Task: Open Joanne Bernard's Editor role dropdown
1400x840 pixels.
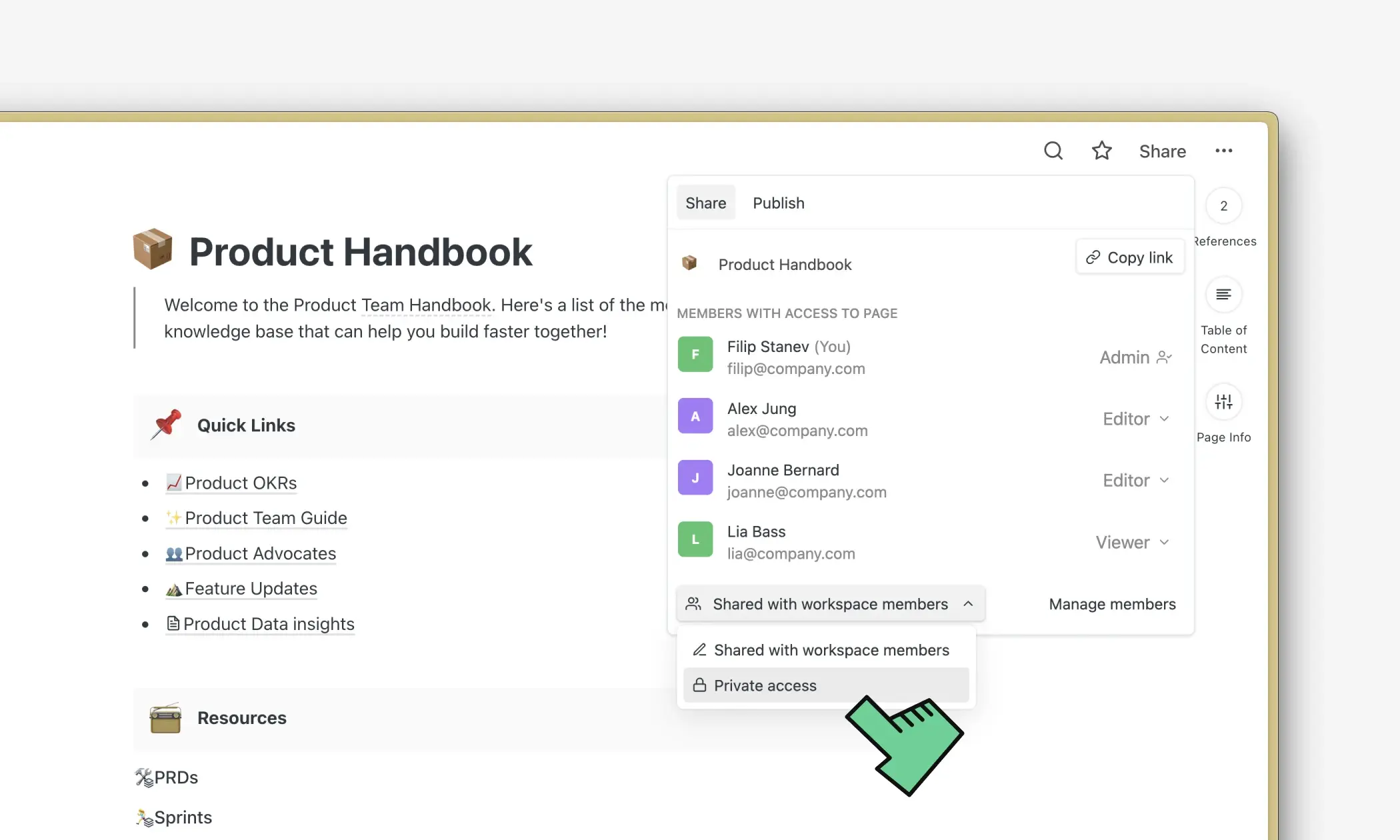Action: coord(1135,480)
